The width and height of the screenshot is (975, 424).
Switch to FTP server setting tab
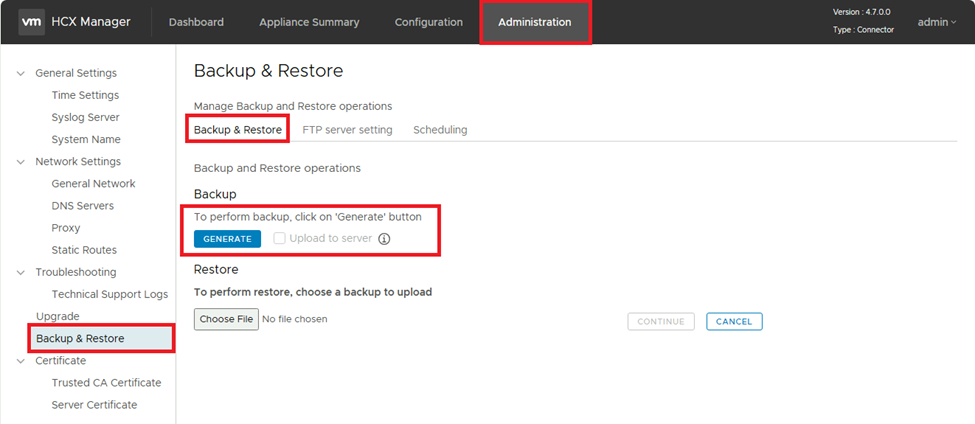[347, 130]
